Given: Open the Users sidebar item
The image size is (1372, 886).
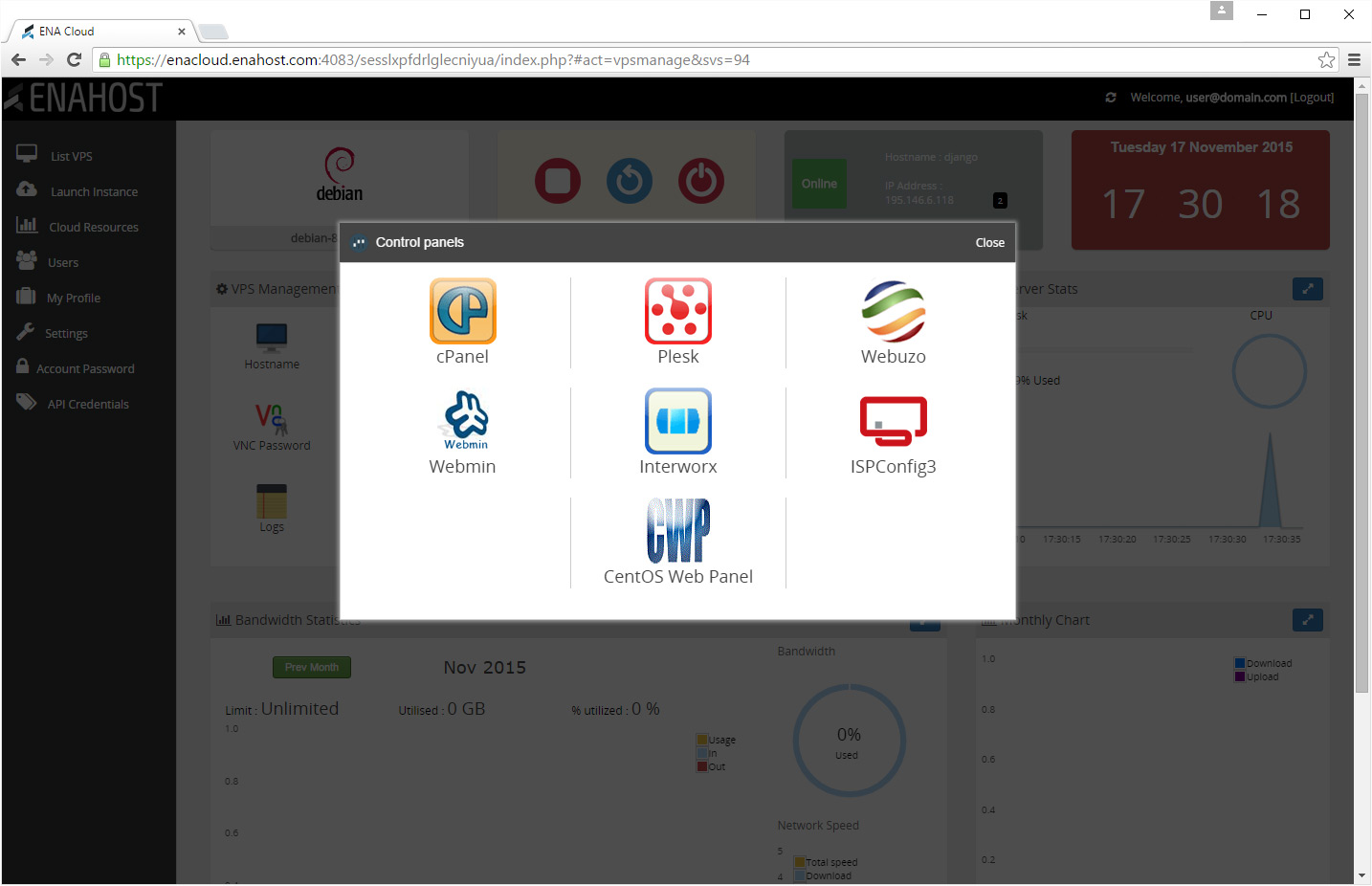Looking at the screenshot, I should coord(63,263).
